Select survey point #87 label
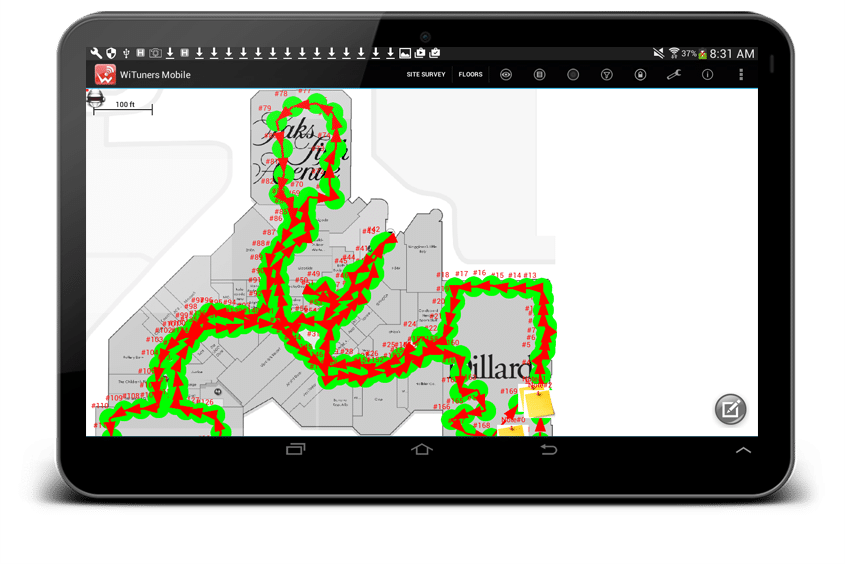The width and height of the screenshot is (845, 564). point(269,232)
